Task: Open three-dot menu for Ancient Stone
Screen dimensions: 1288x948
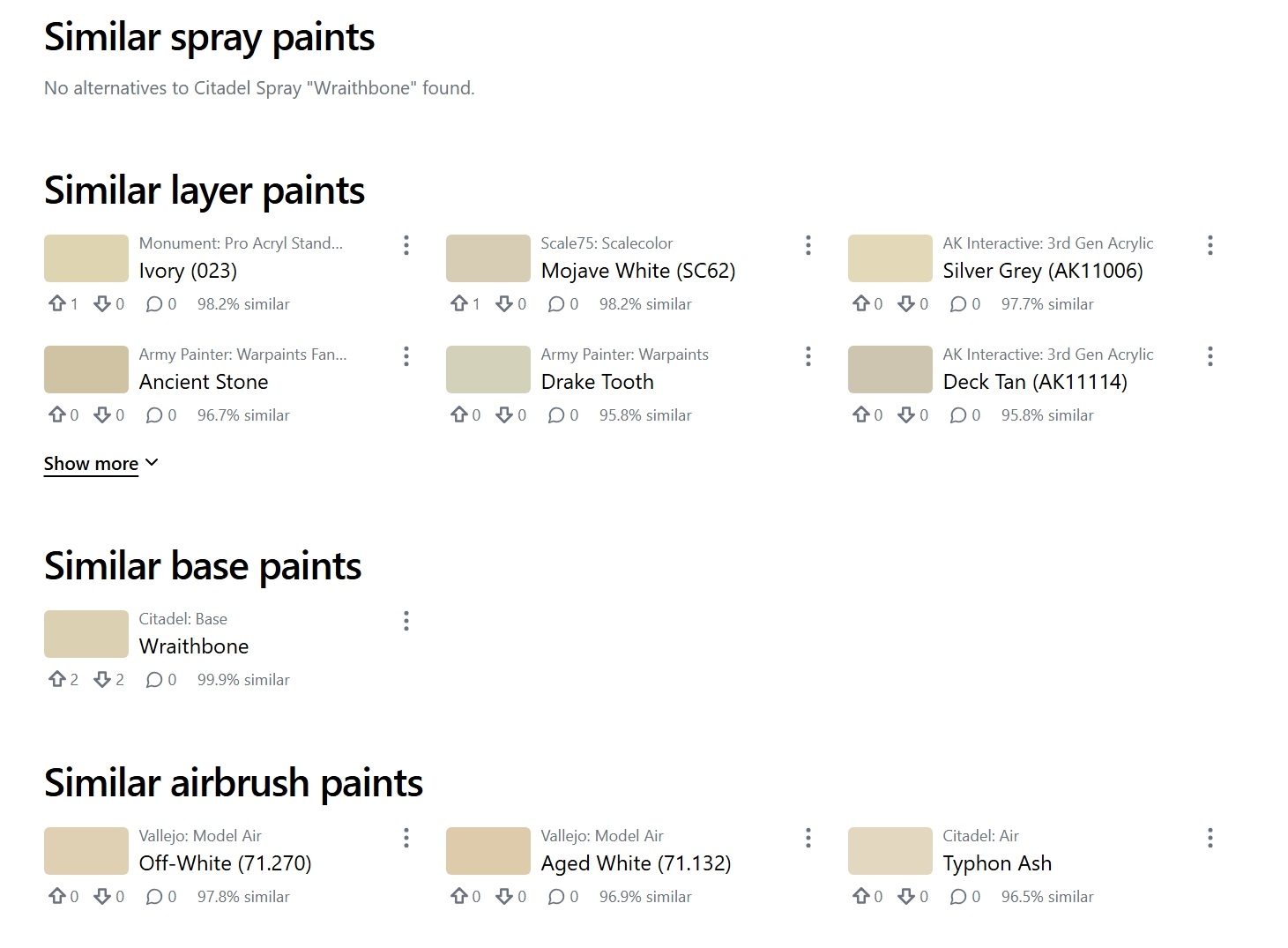Action: pos(406,356)
